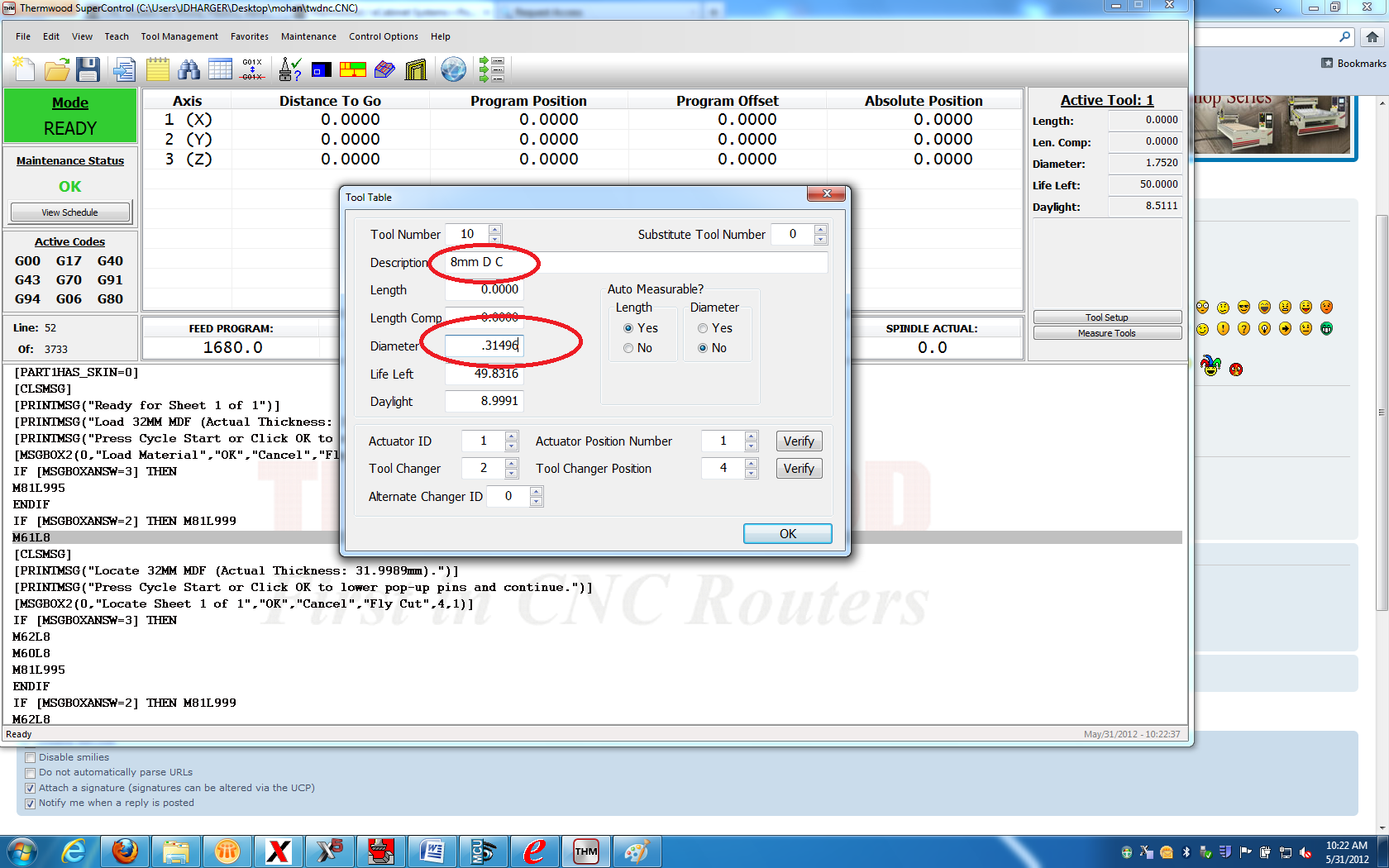
Task: Open the Tool Management menu
Action: pos(179,36)
